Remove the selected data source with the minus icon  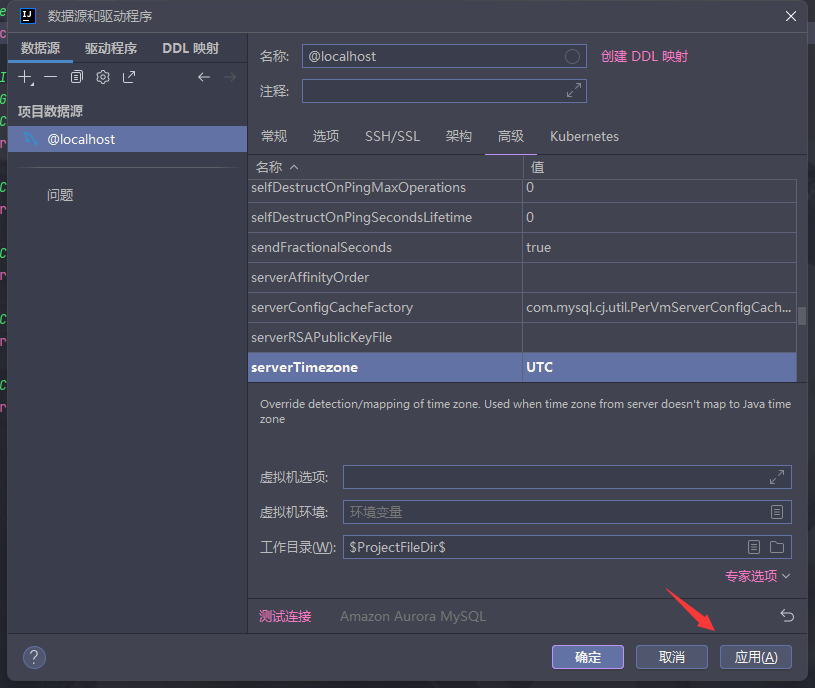(50, 77)
